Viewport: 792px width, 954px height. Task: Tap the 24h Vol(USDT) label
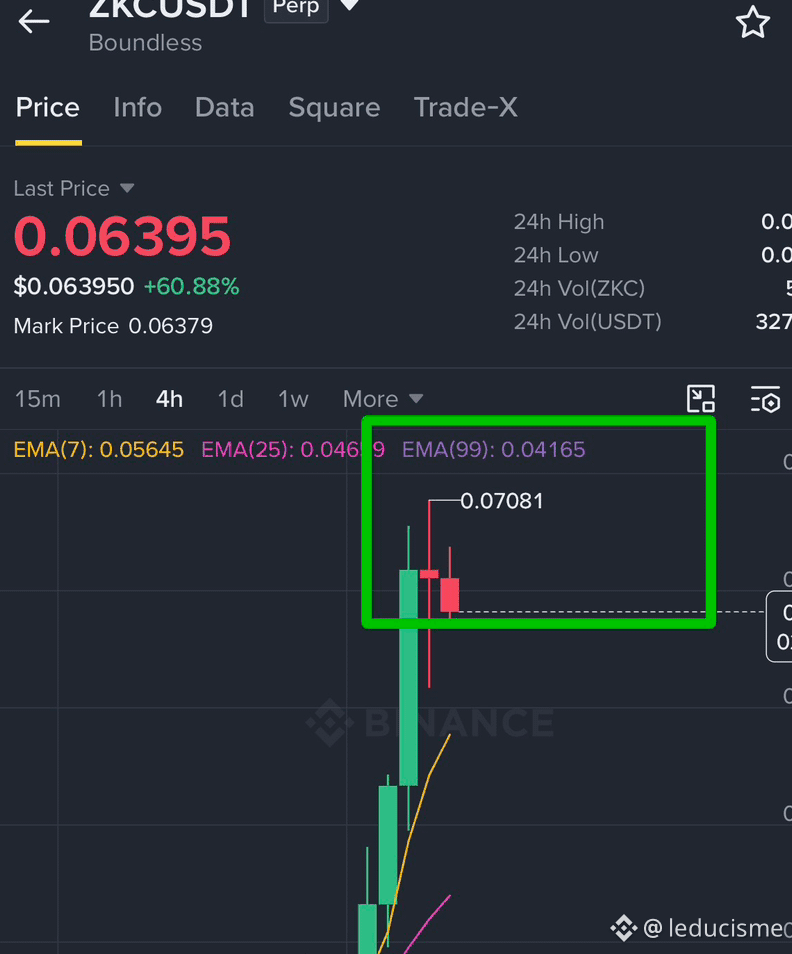(587, 322)
